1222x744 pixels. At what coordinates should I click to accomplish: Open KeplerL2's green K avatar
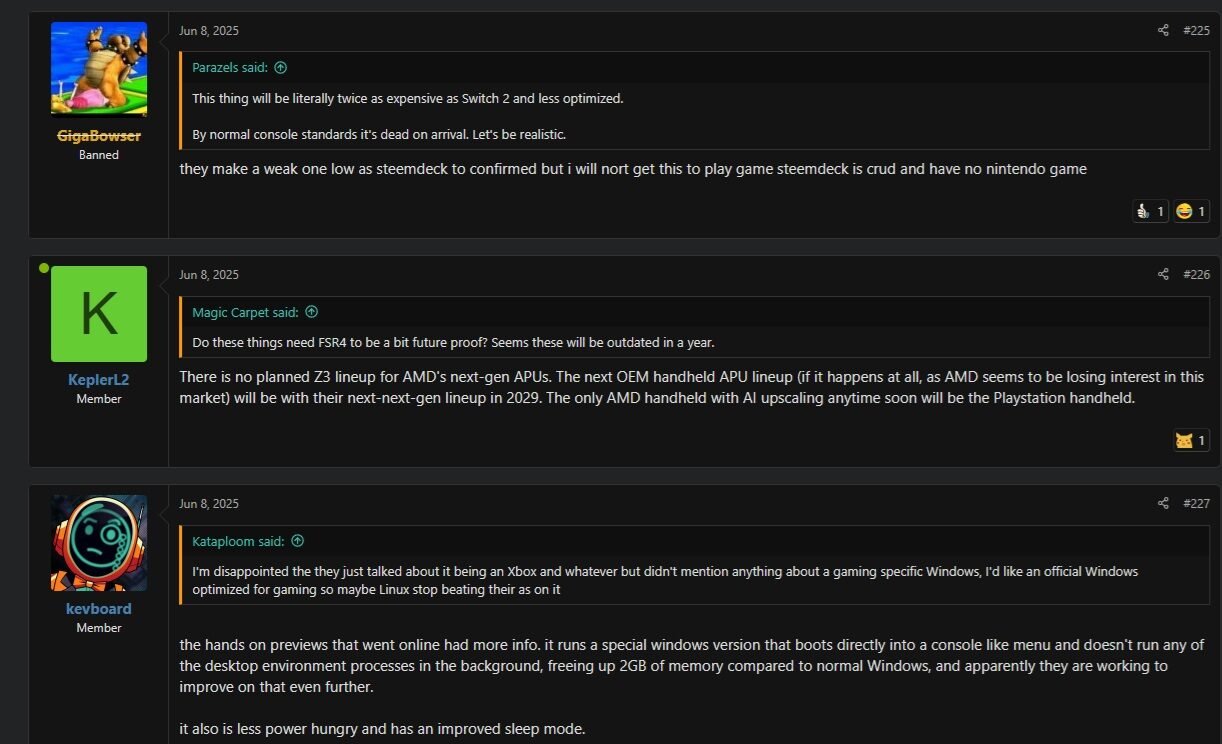99,314
